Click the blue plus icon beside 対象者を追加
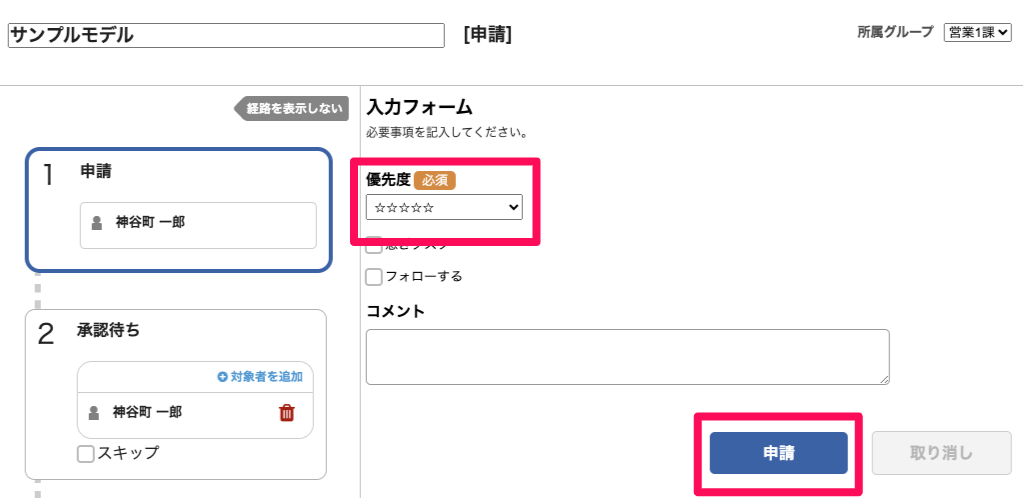The width and height of the screenshot is (1023, 498). pos(222,377)
